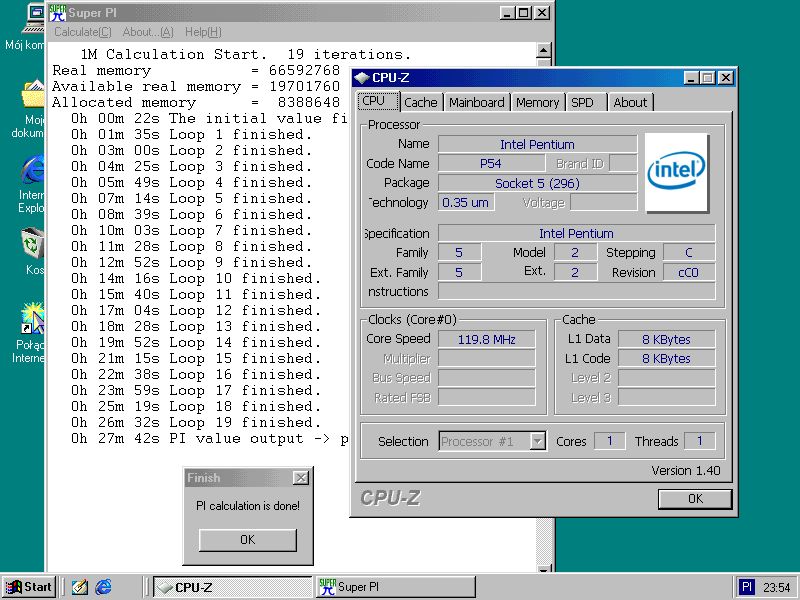Click the 'PI calculation is done!' message
The height and width of the screenshot is (600, 800).
(x=248, y=506)
